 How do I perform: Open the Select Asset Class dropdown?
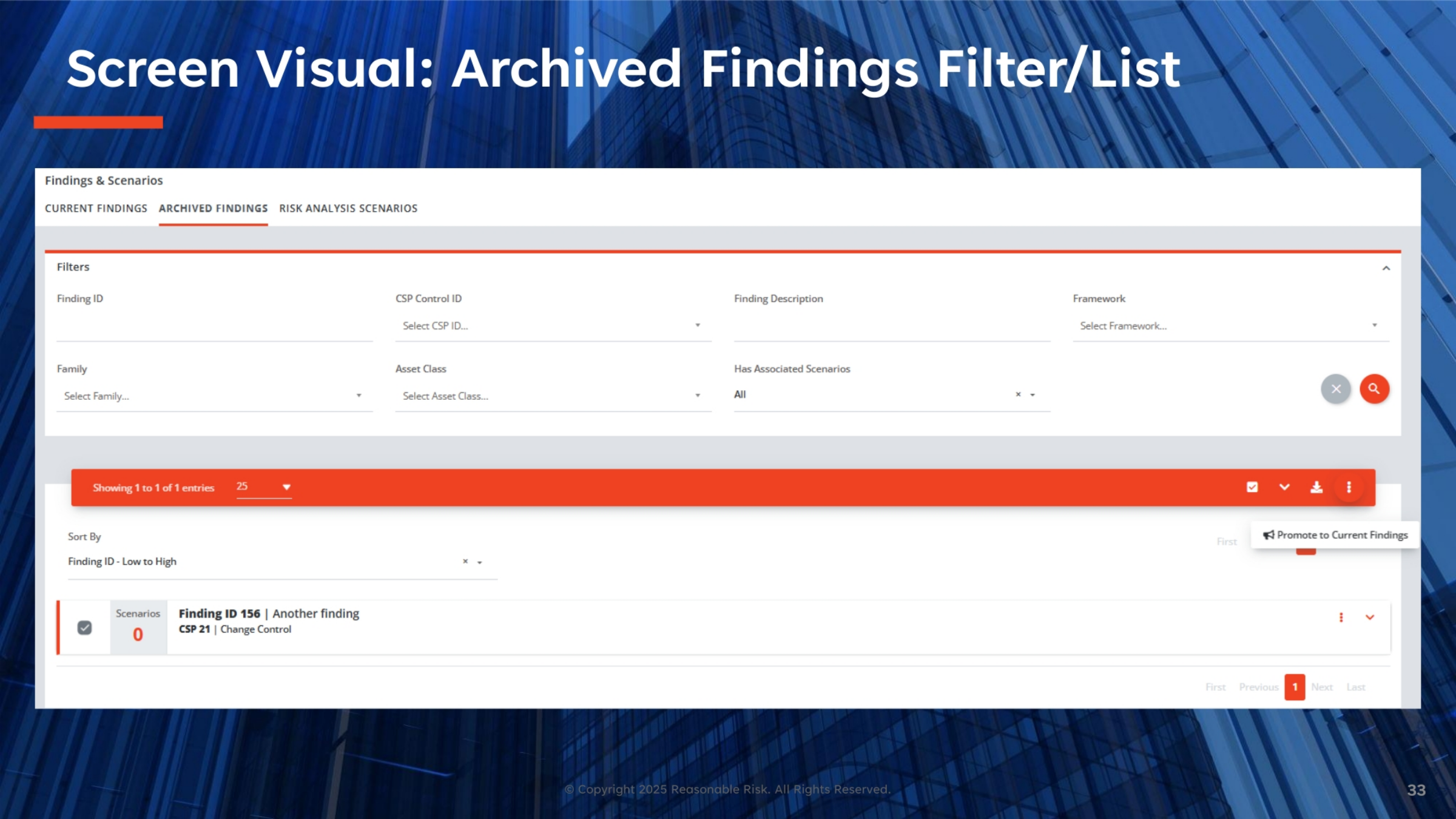click(x=553, y=396)
